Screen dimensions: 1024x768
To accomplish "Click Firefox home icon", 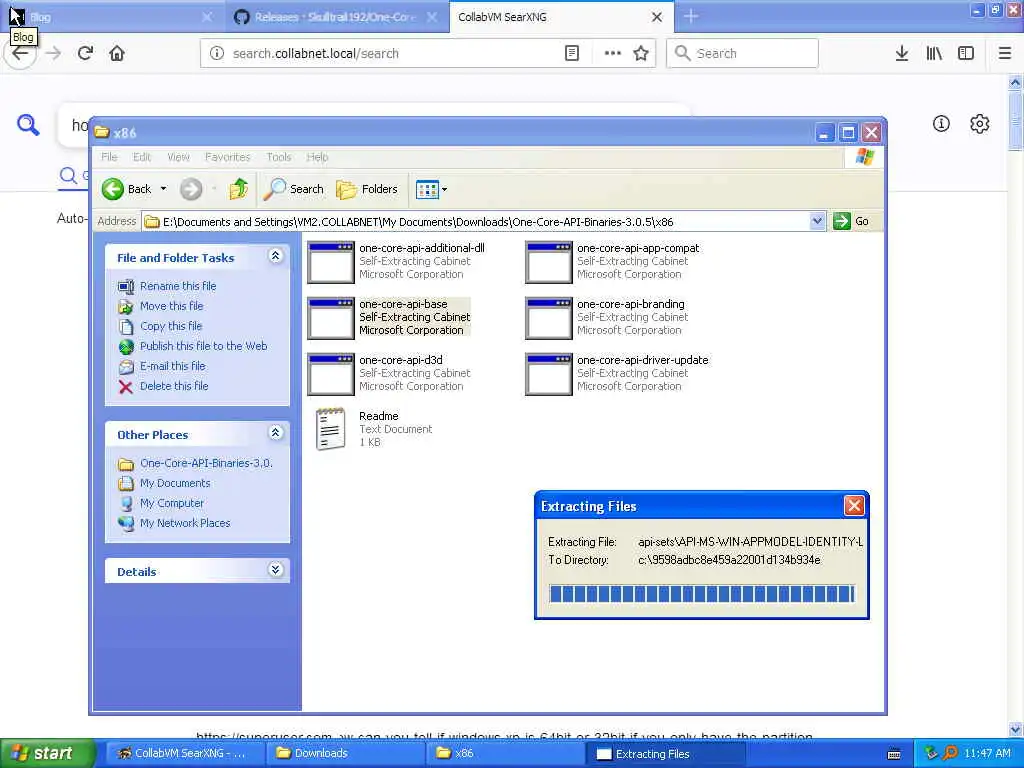I will 117,53.
